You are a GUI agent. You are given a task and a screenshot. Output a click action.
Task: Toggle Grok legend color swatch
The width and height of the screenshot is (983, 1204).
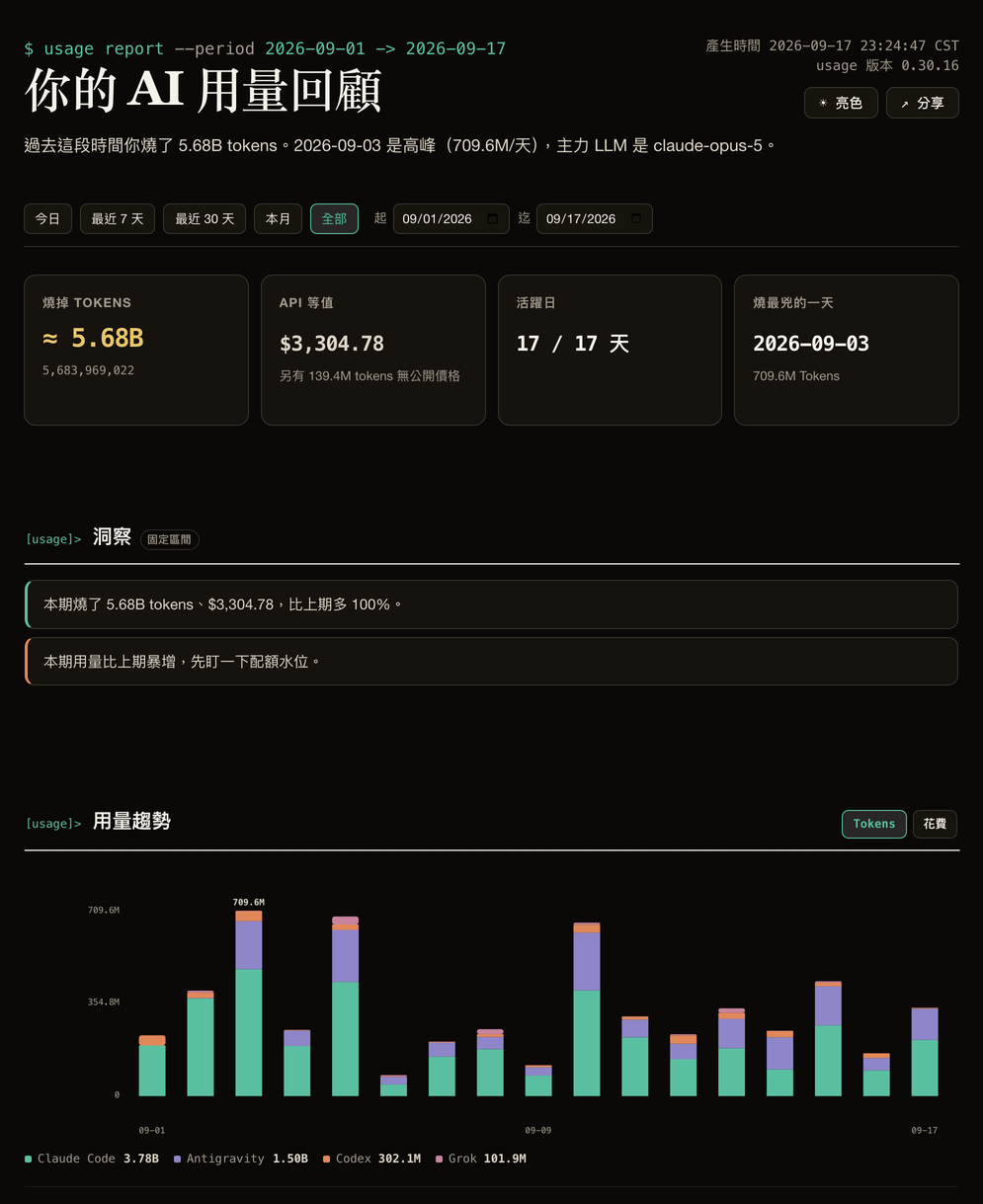pyautogui.click(x=440, y=1159)
